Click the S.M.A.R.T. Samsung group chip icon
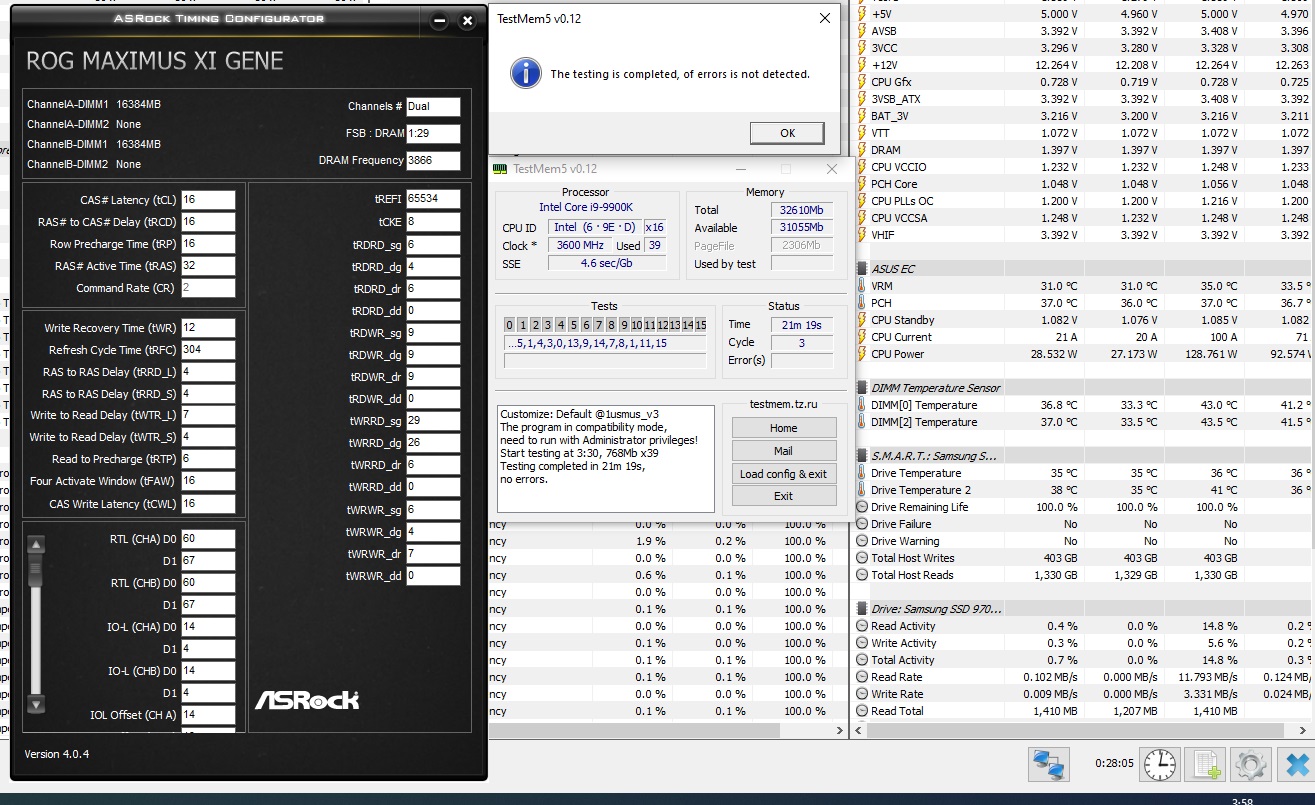This screenshot has width=1315, height=805. (x=862, y=456)
